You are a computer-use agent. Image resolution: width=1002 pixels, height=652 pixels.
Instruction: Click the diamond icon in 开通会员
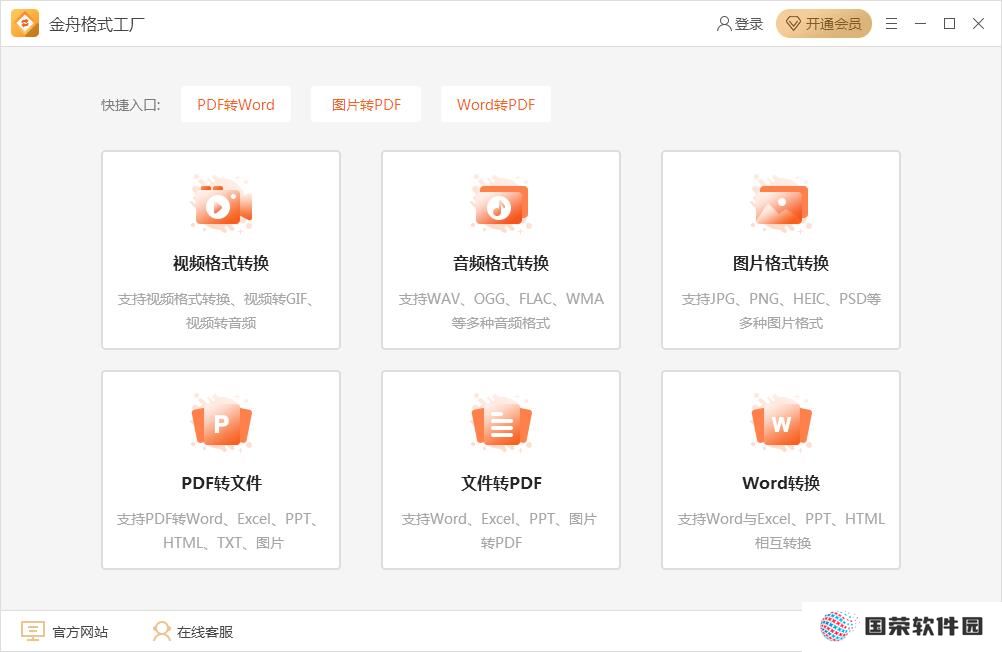(x=793, y=24)
